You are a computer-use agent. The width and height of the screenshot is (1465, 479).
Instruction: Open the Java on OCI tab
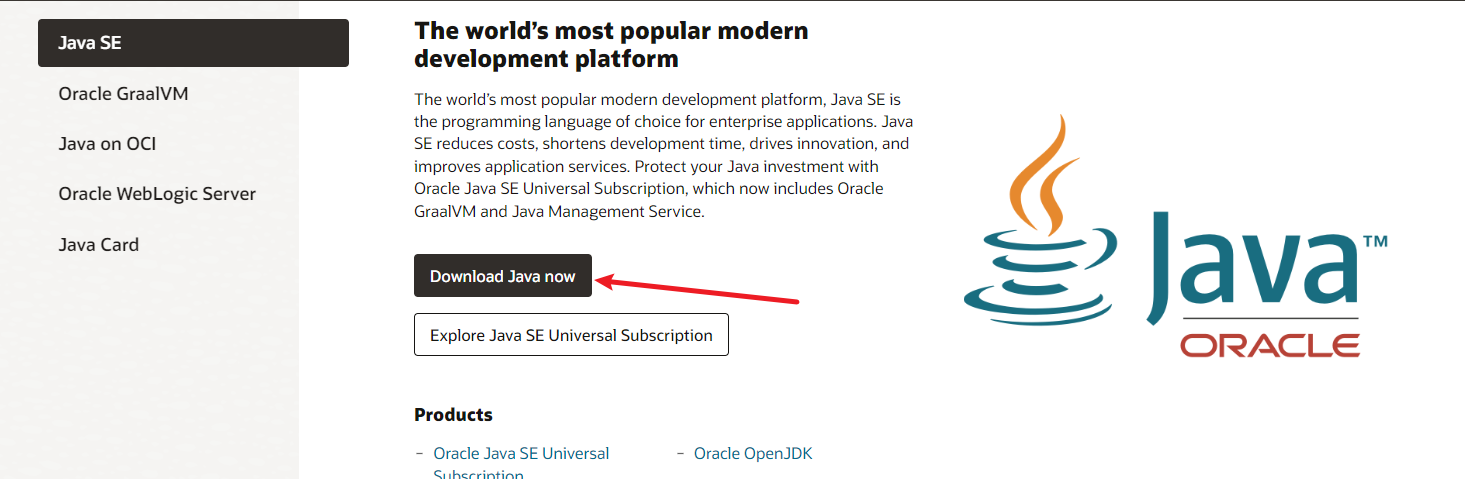107,144
